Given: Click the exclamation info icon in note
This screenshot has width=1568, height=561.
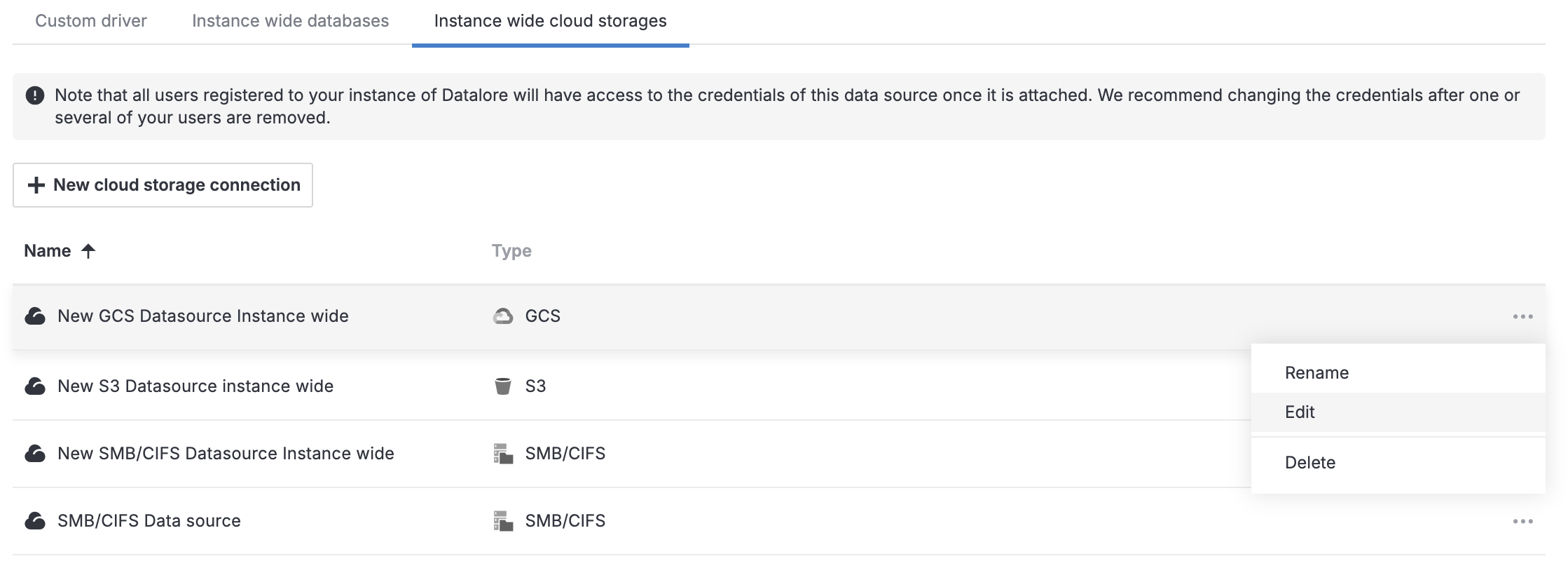Looking at the screenshot, I should [x=35, y=95].
